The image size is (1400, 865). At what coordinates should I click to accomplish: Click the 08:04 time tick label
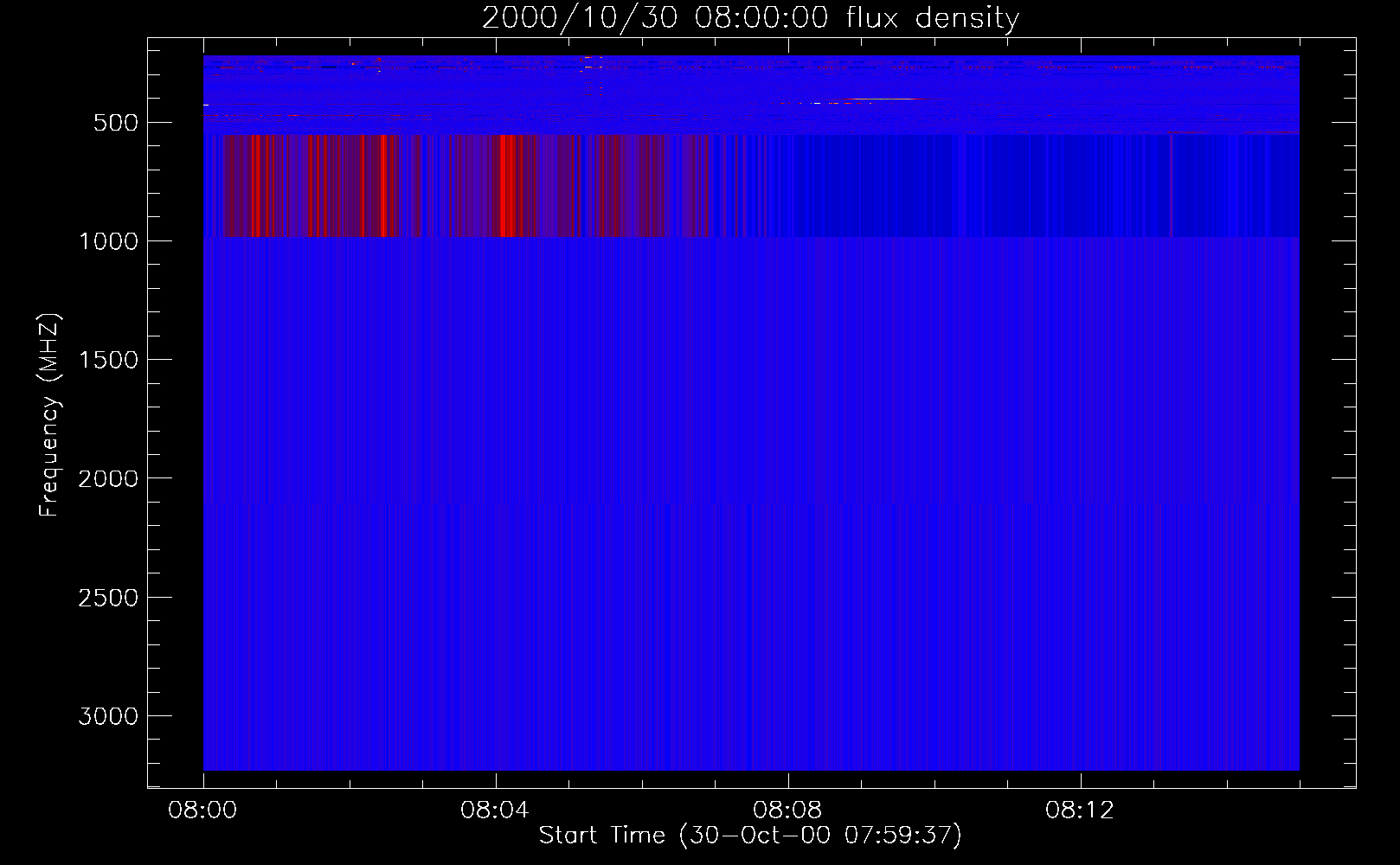[x=496, y=811]
